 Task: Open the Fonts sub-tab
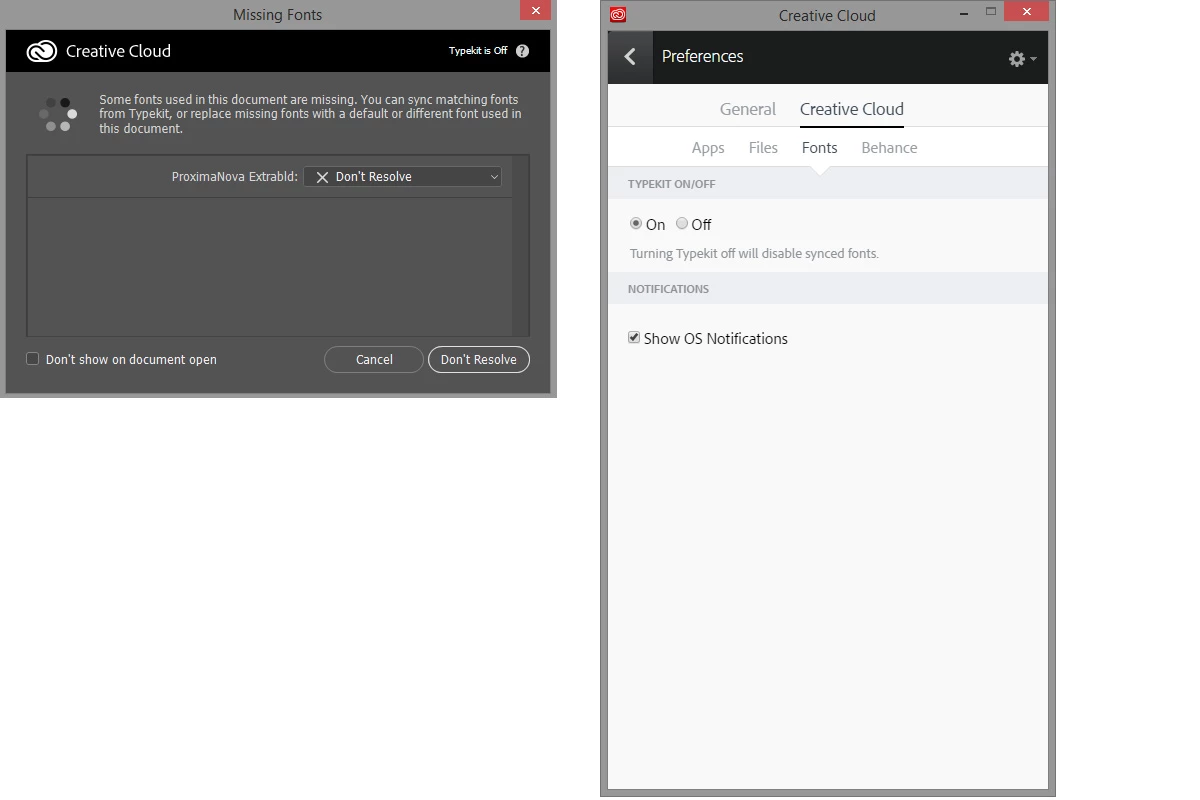coord(820,148)
